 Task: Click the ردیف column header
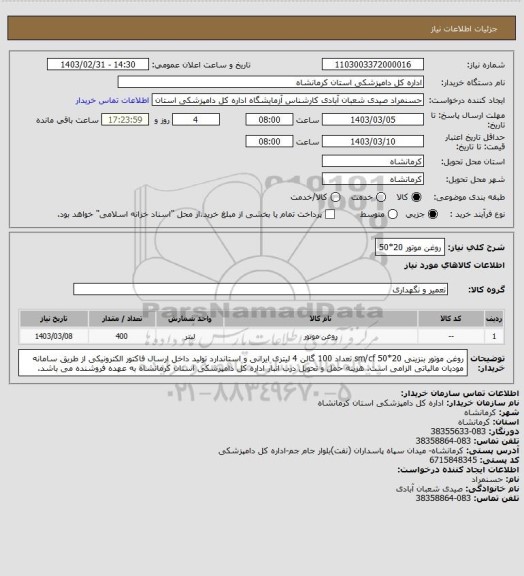pos(494,318)
